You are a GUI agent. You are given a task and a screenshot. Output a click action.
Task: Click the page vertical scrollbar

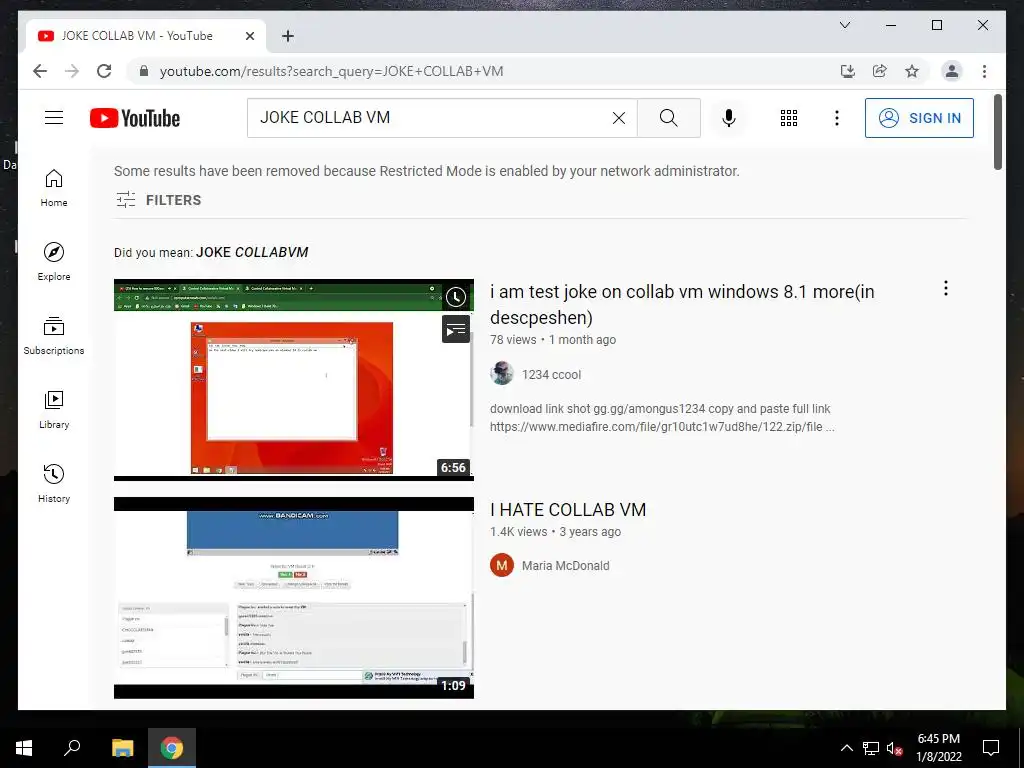tap(998, 132)
